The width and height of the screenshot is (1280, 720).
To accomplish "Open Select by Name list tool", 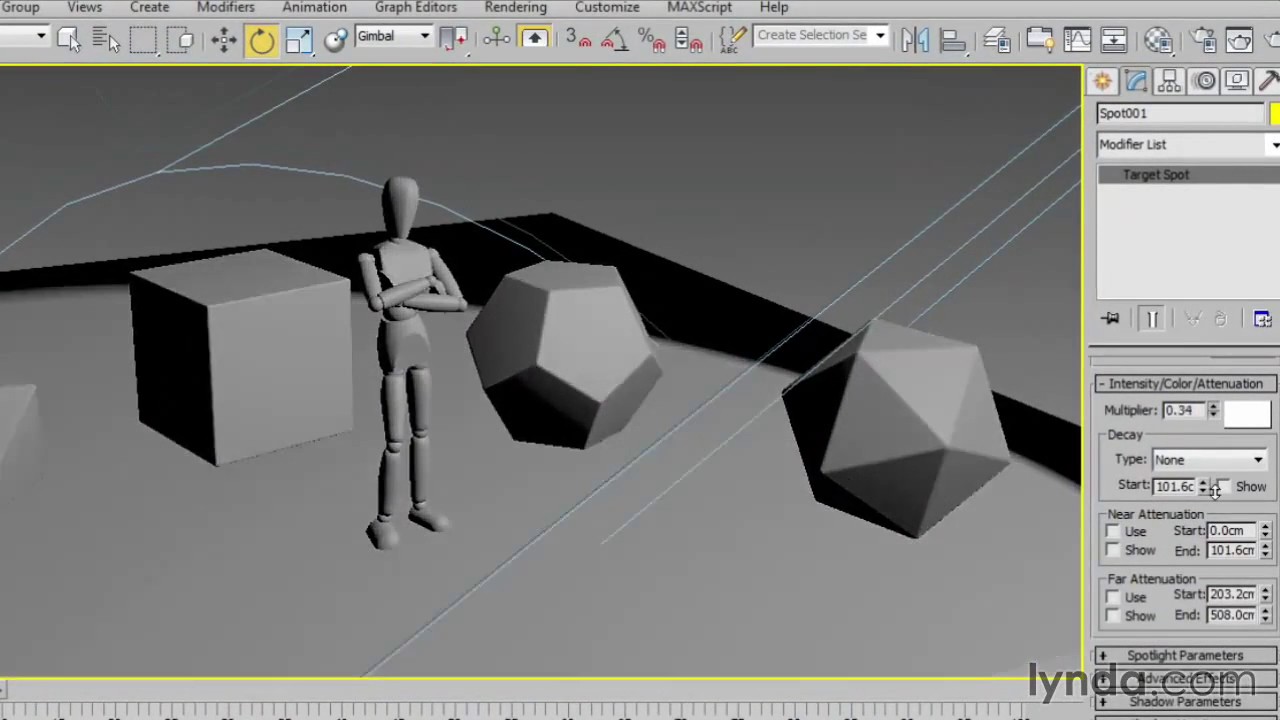I will click(x=105, y=39).
